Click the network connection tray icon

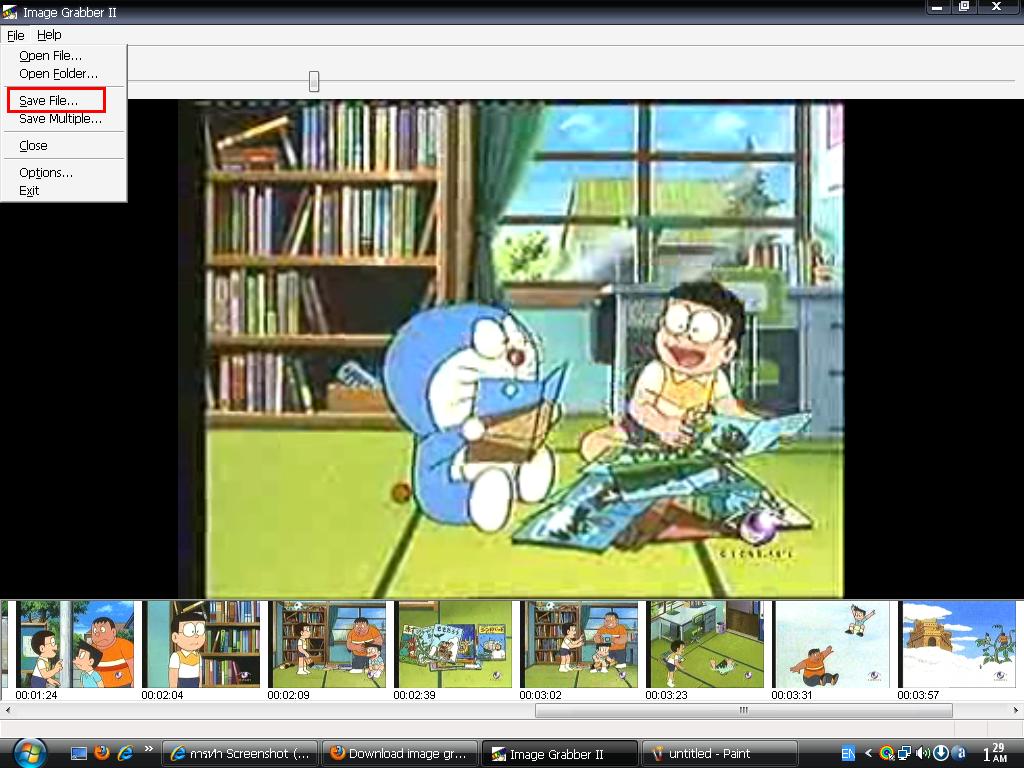coord(904,753)
